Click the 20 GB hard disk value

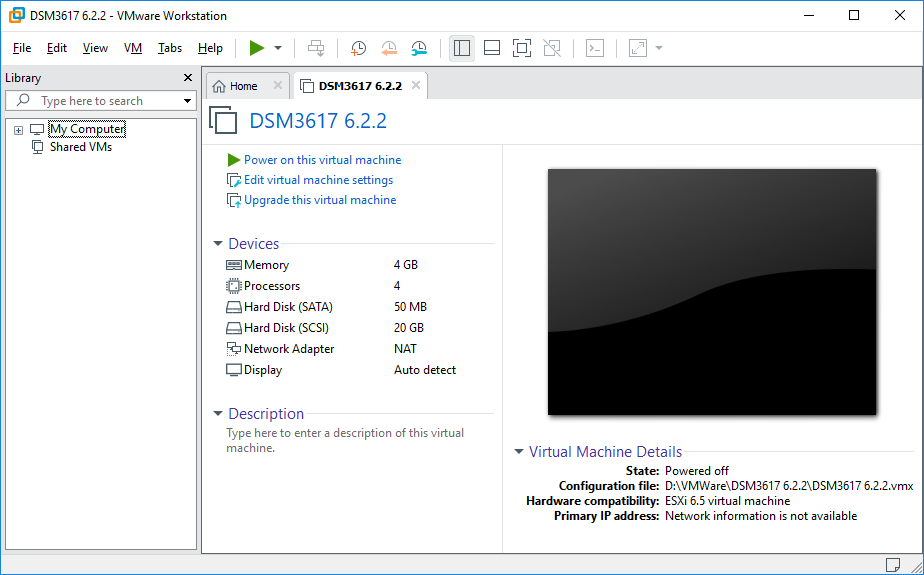409,328
